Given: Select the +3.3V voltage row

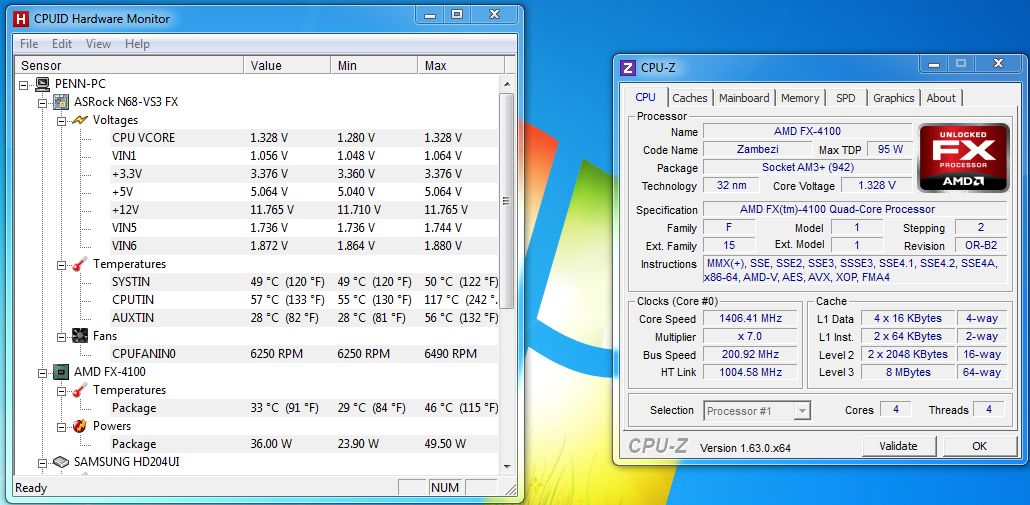Looking at the screenshot, I should tap(305, 174).
